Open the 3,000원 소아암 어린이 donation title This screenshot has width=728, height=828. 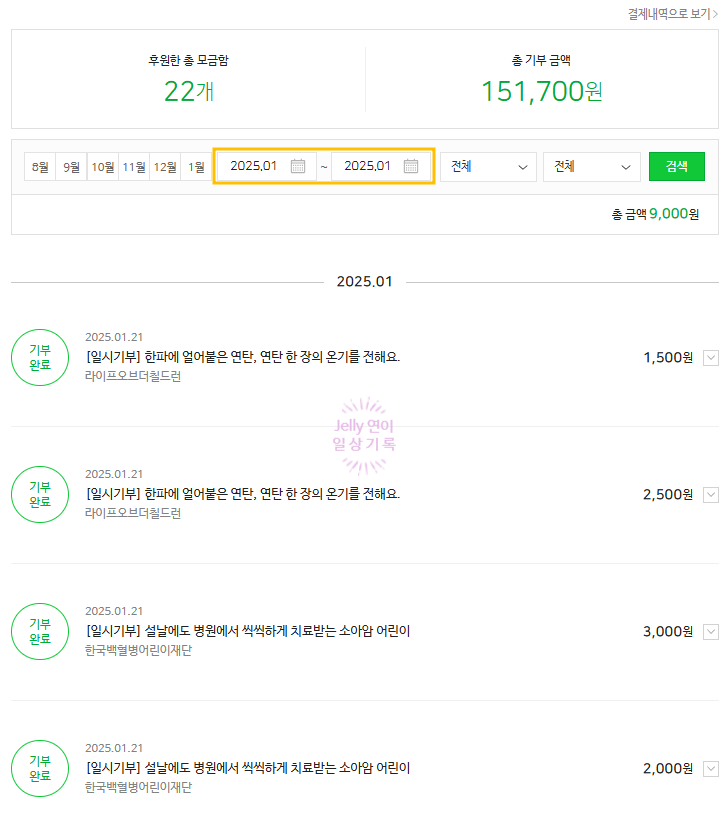click(x=248, y=631)
